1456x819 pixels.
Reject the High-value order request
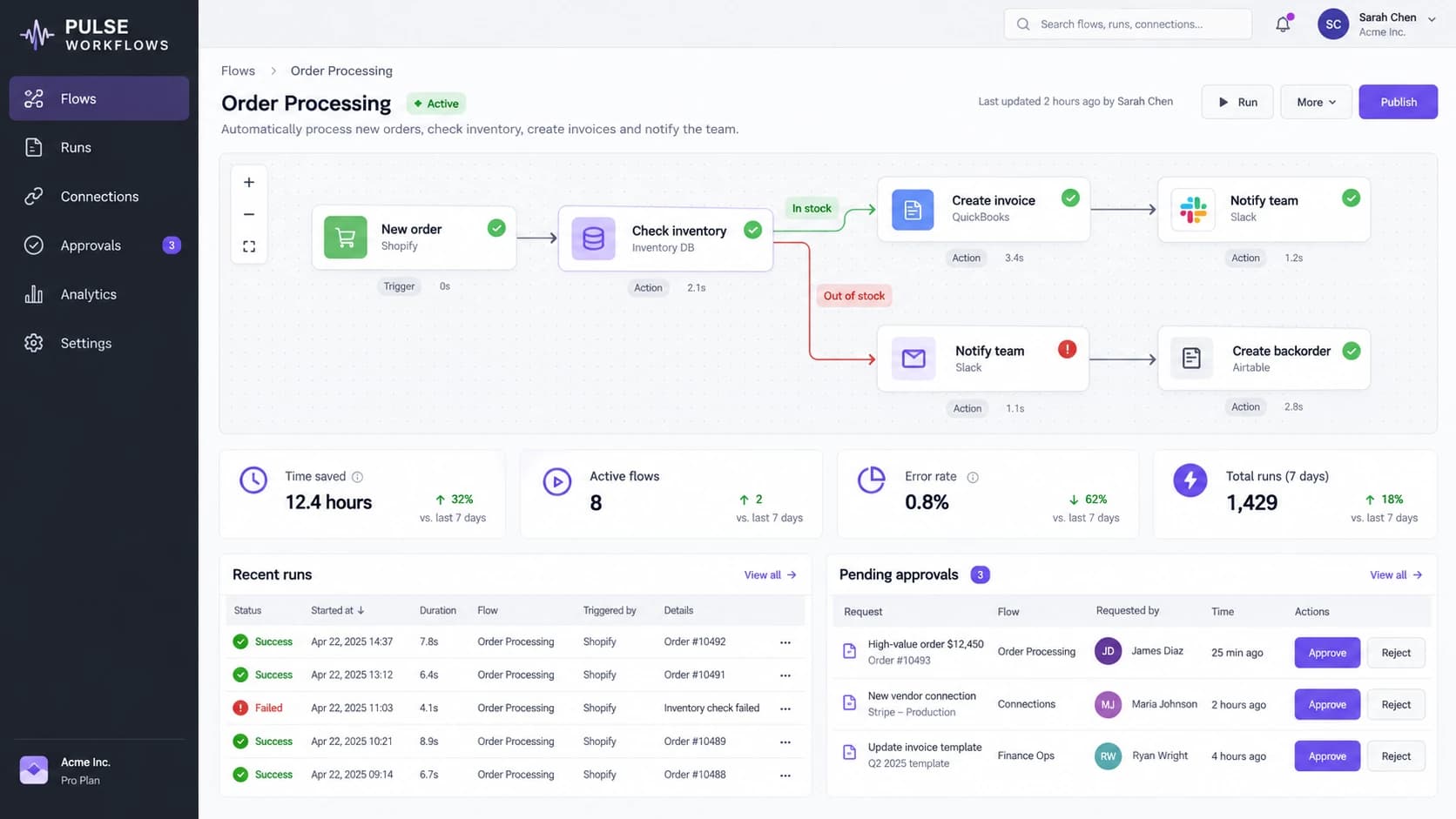[1396, 653]
